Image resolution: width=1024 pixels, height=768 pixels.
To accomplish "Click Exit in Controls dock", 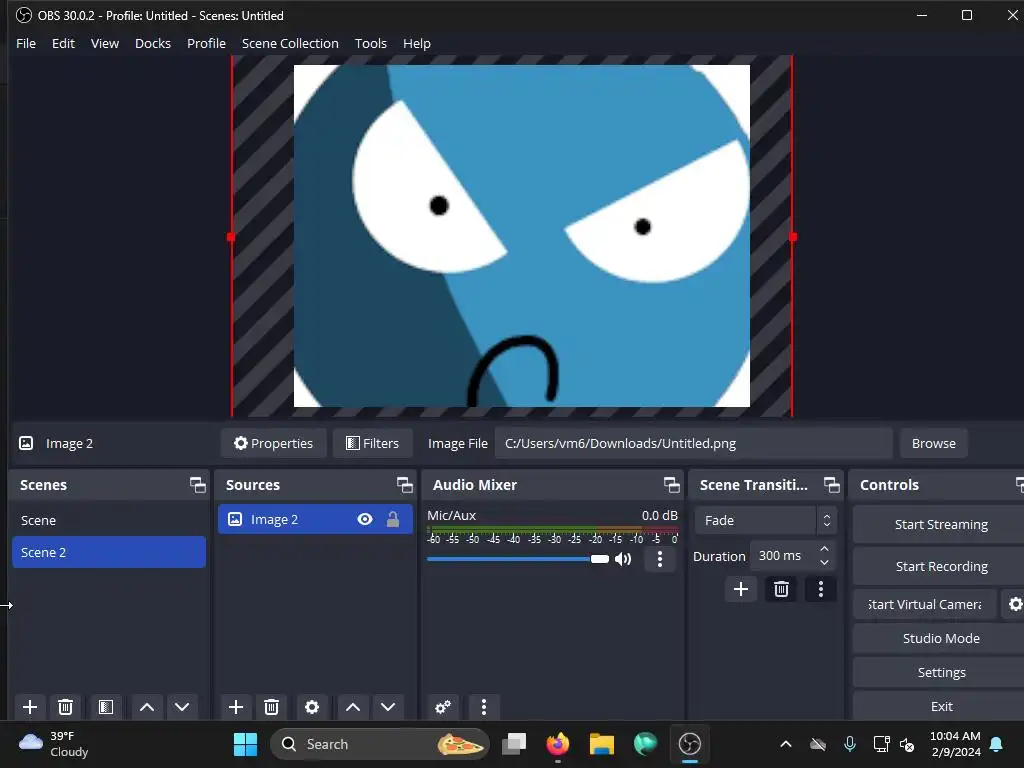I will pyautogui.click(x=941, y=706).
